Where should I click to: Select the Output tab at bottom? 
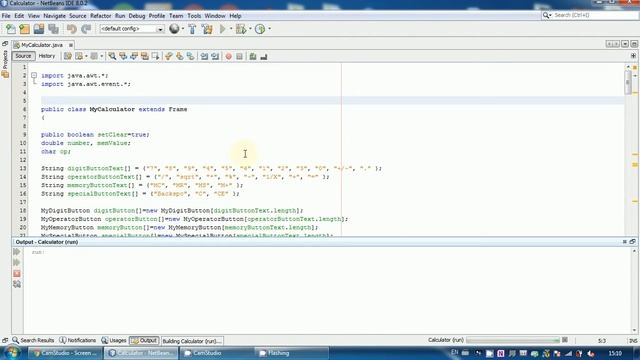tap(144, 340)
